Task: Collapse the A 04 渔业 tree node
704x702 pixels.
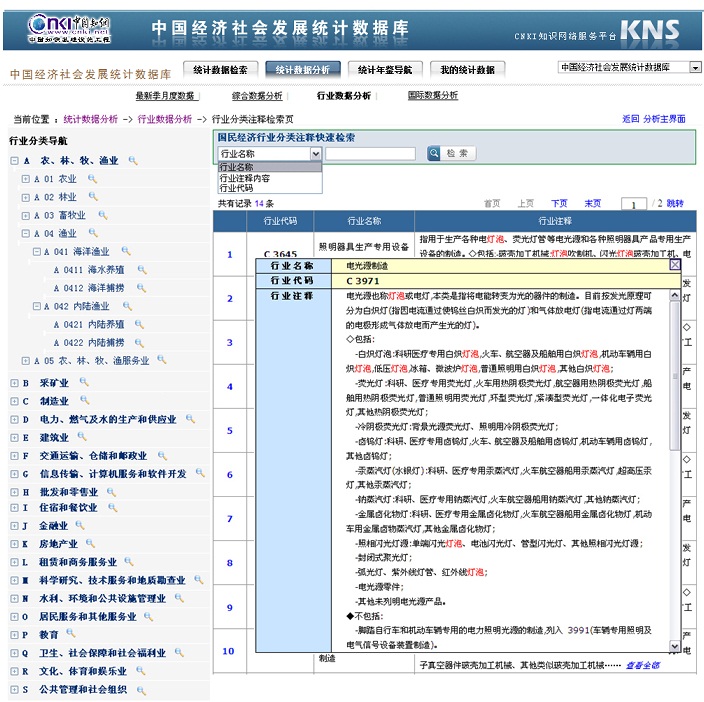Action: (x=25, y=234)
